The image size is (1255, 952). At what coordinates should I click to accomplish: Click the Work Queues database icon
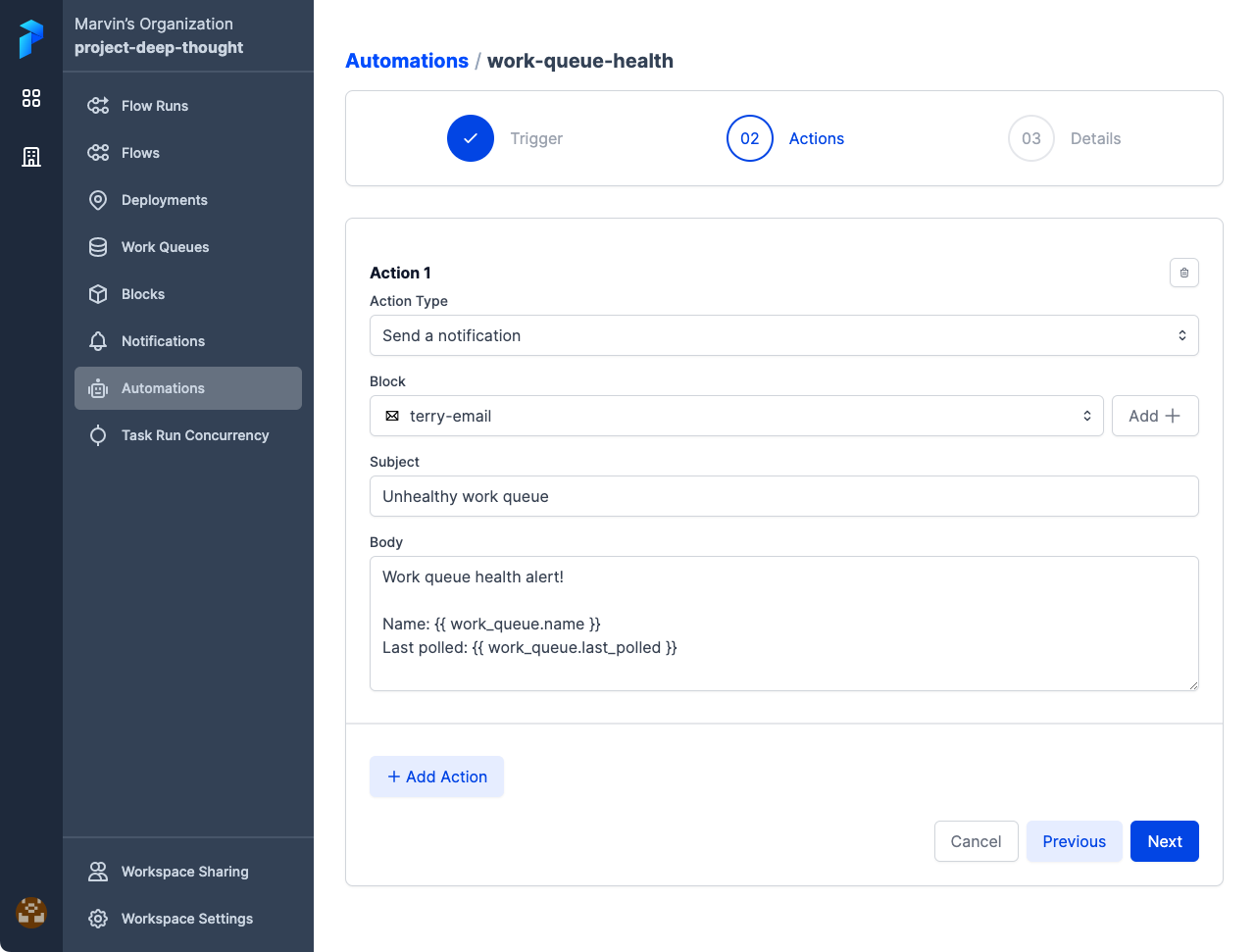(x=98, y=247)
